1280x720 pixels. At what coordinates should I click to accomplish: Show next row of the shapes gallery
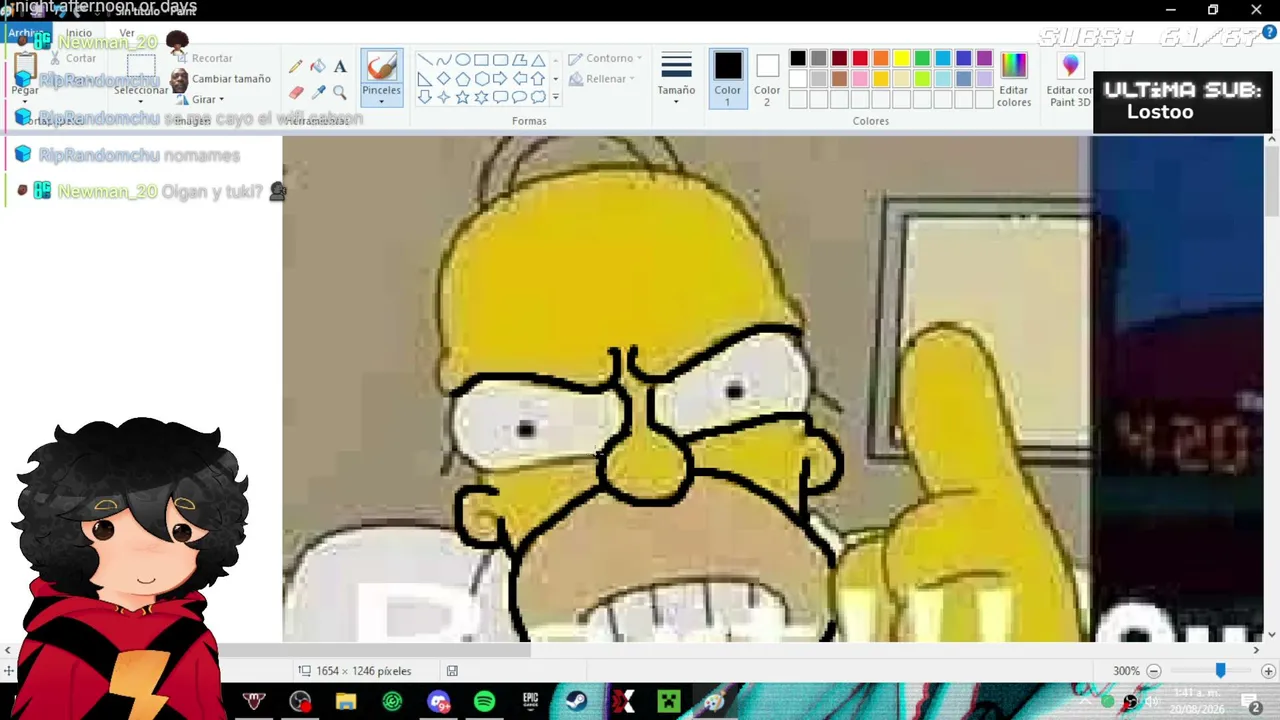point(556,79)
